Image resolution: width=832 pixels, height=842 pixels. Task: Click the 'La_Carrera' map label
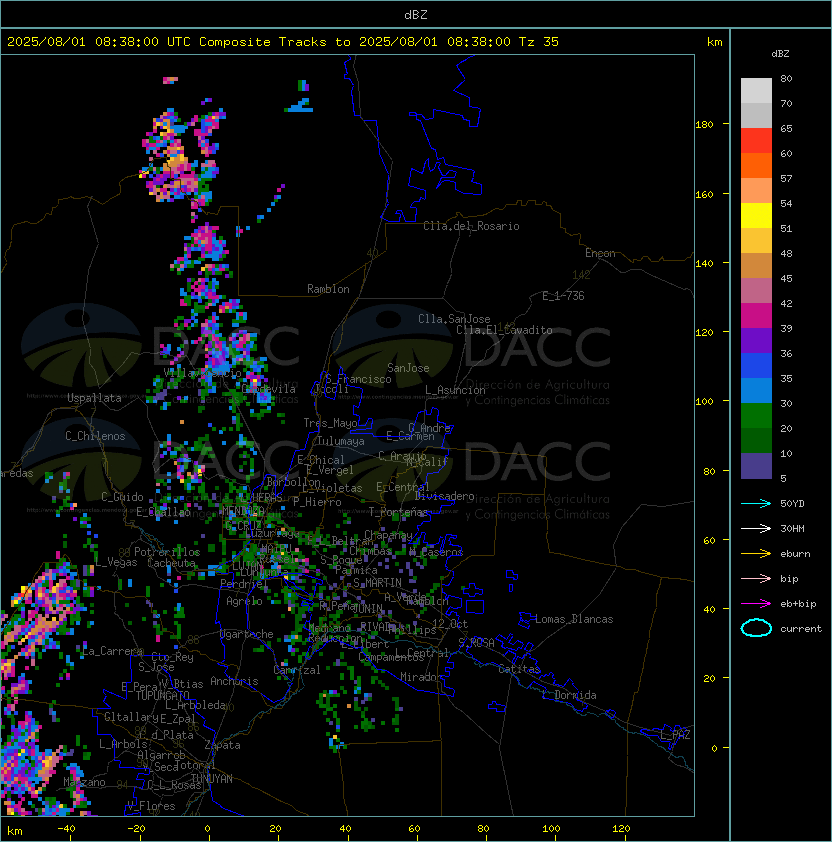pyautogui.click(x=113, y=651)
